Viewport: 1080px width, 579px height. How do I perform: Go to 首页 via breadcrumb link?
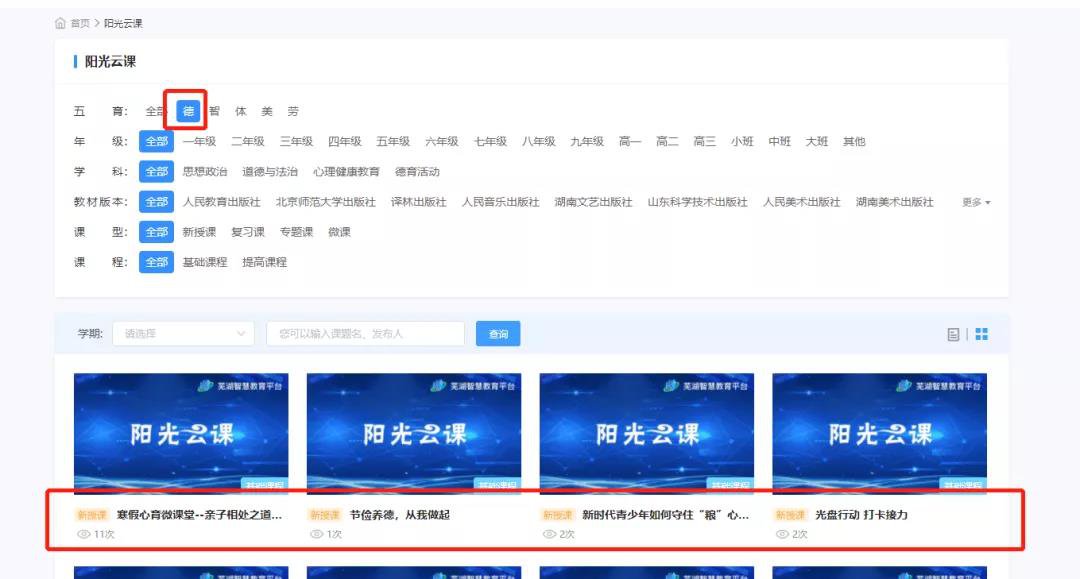[x=80, y=23]
